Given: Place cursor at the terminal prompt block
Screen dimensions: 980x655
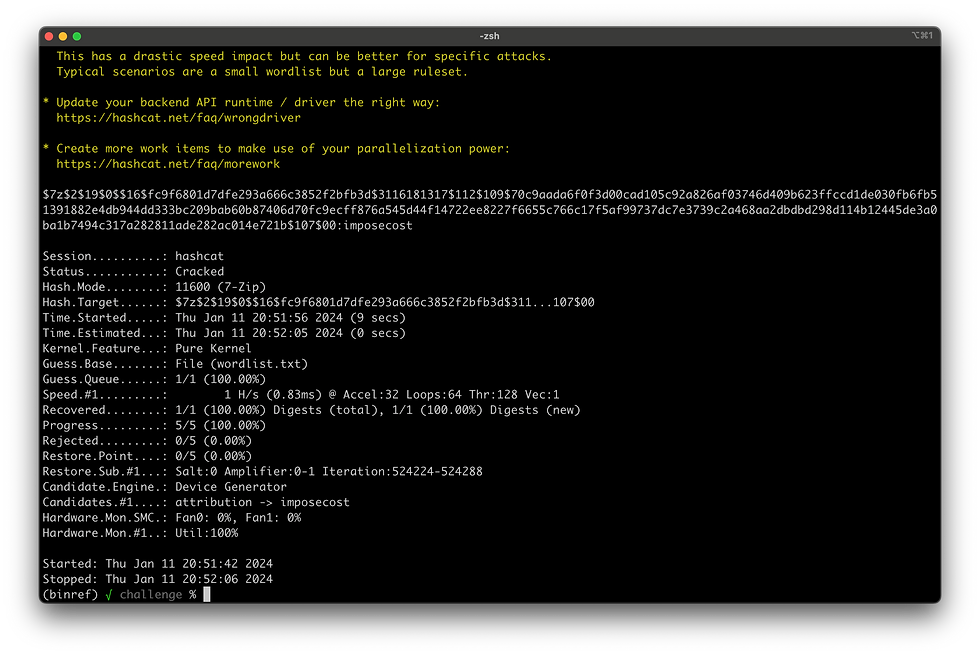Looking at the screenshot, I should 207,595.
